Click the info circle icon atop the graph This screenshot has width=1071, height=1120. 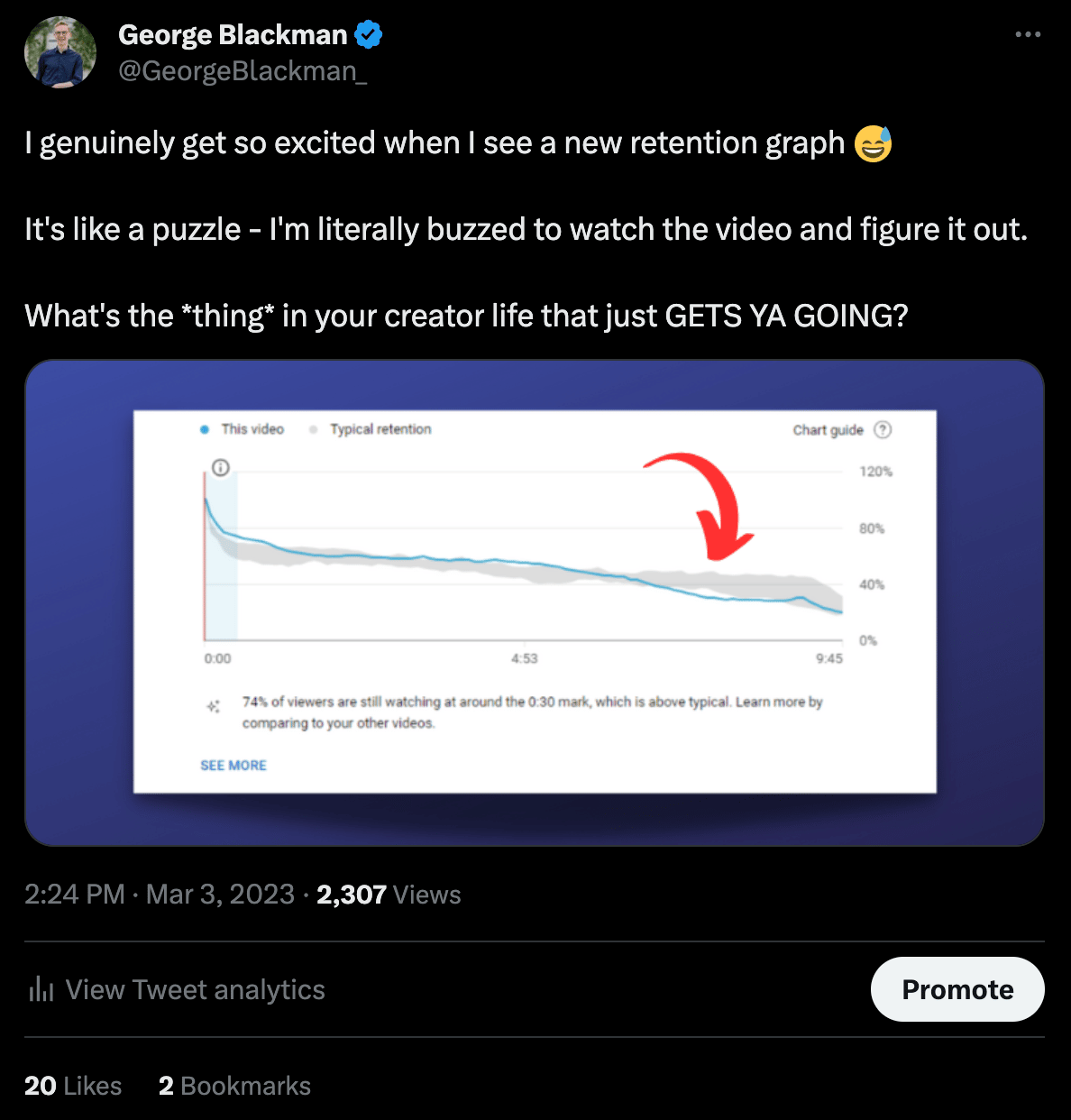pos(221,467)
